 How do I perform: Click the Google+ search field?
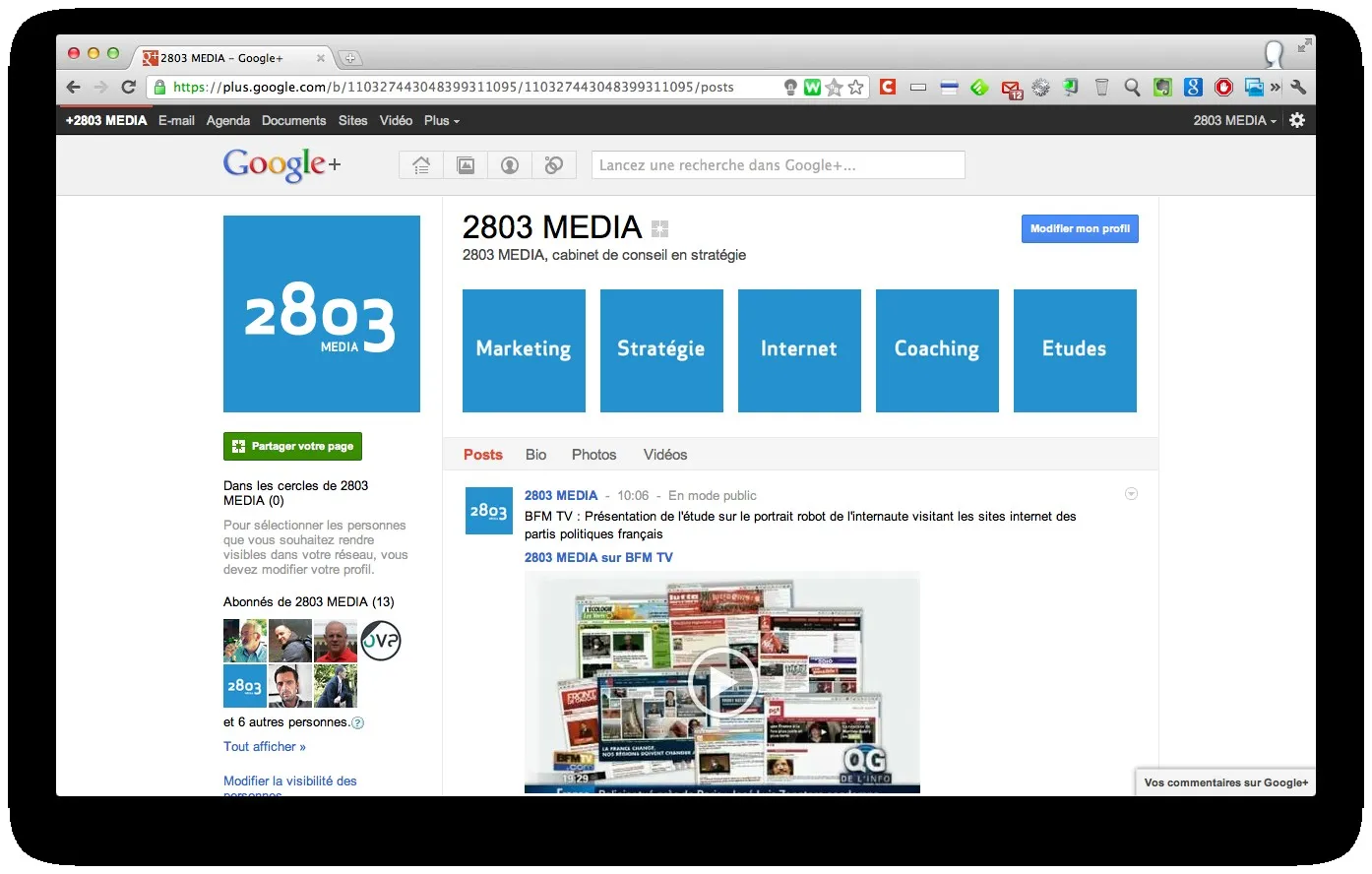[778, 165]
